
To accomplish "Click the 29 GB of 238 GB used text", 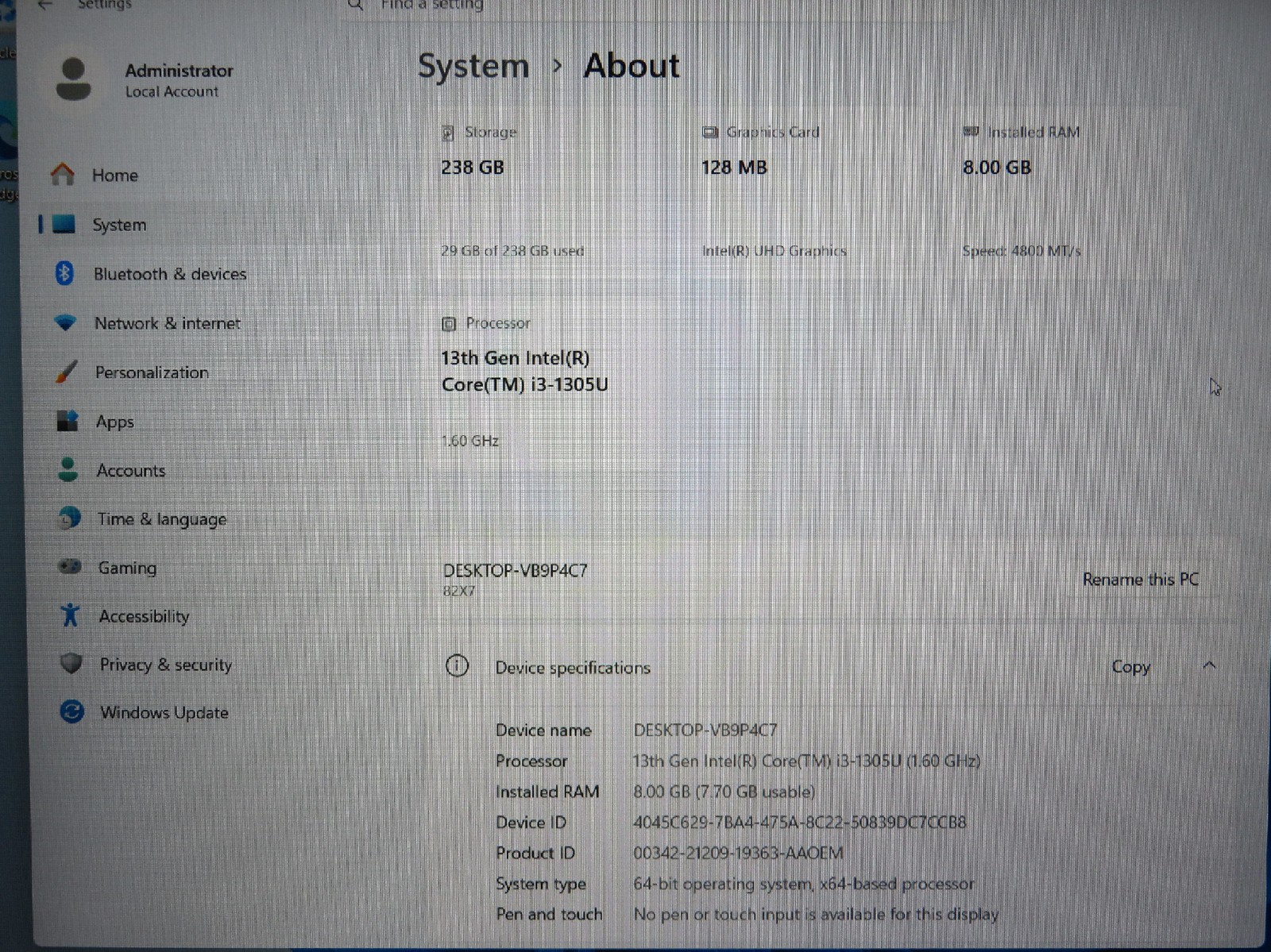I will [512, 251].
